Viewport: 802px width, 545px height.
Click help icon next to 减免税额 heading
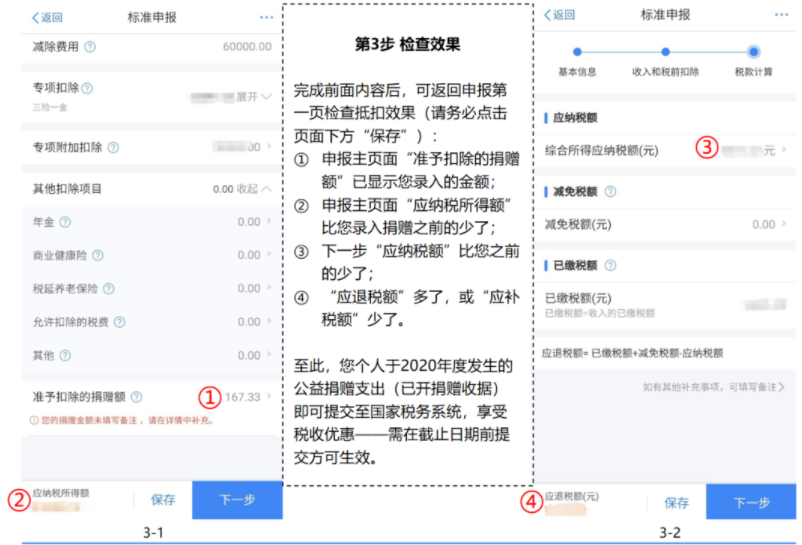[x=610, y=192]
